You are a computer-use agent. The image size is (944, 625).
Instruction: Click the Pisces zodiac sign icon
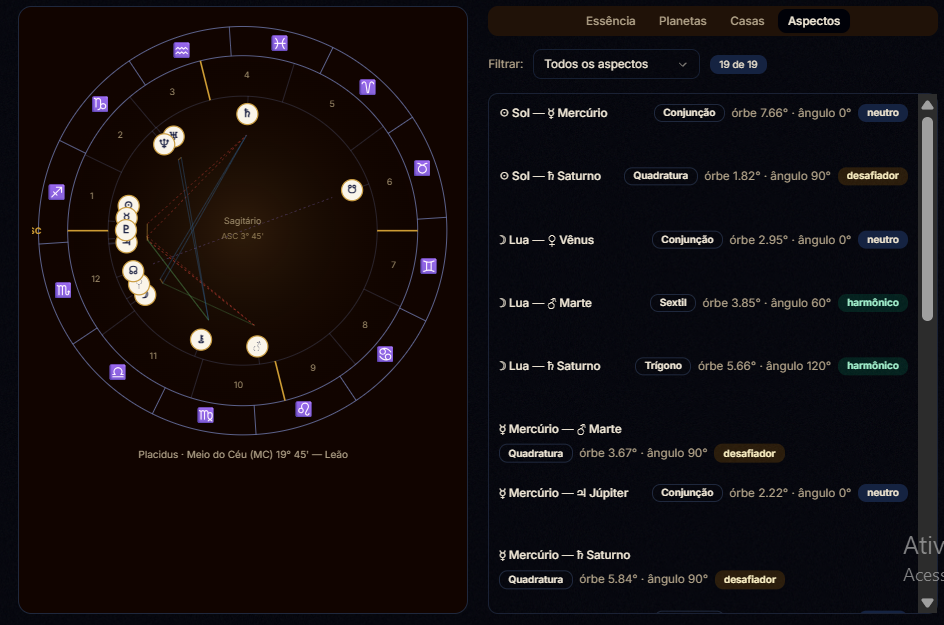[x=279, y=43]
